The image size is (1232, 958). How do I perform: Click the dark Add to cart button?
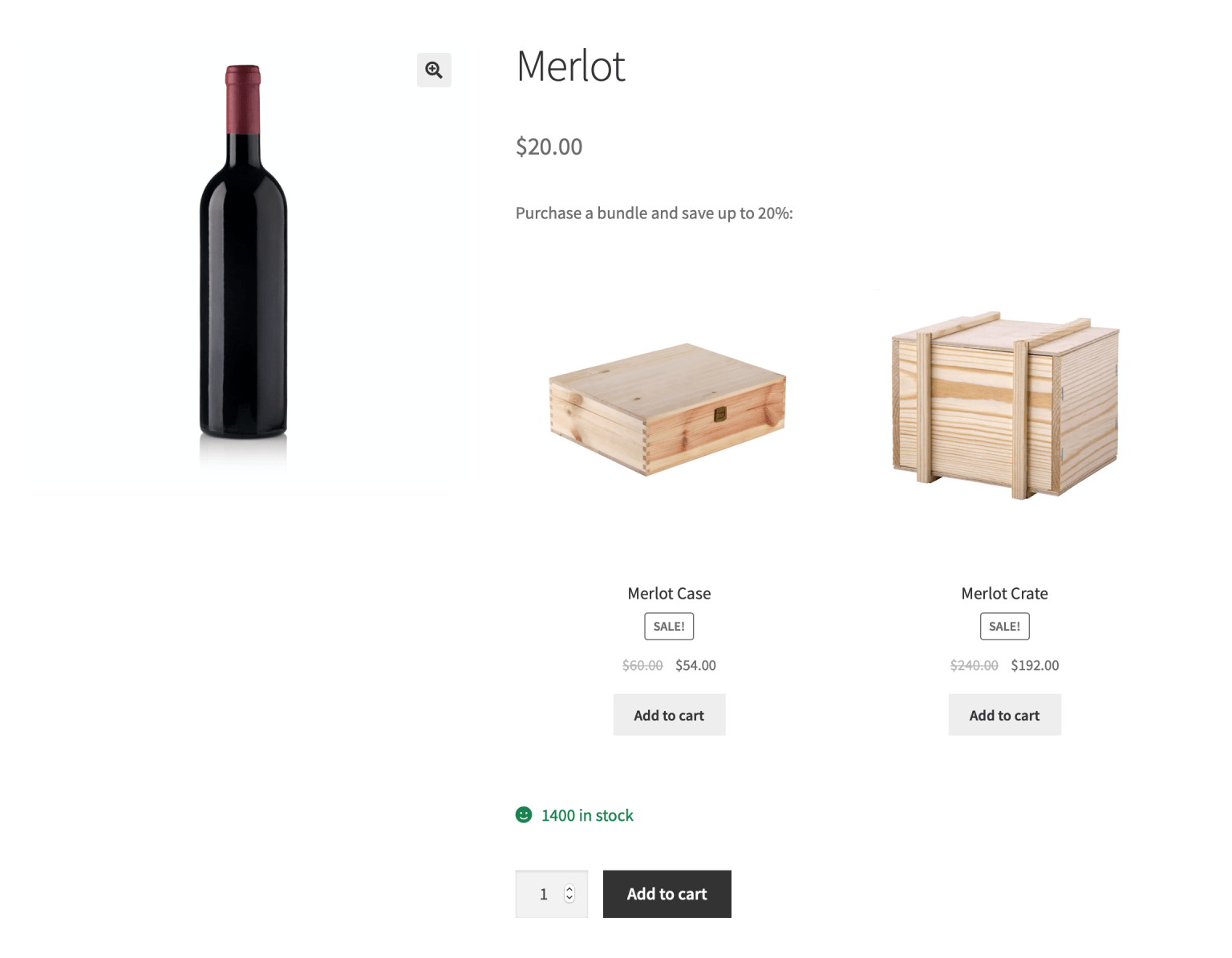click(667, 894)
